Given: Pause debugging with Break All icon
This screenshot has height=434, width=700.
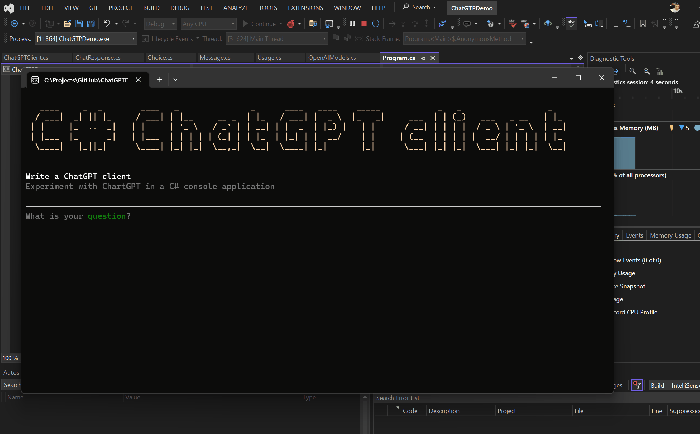Looking at the screenshot, I should click(352, 24).
